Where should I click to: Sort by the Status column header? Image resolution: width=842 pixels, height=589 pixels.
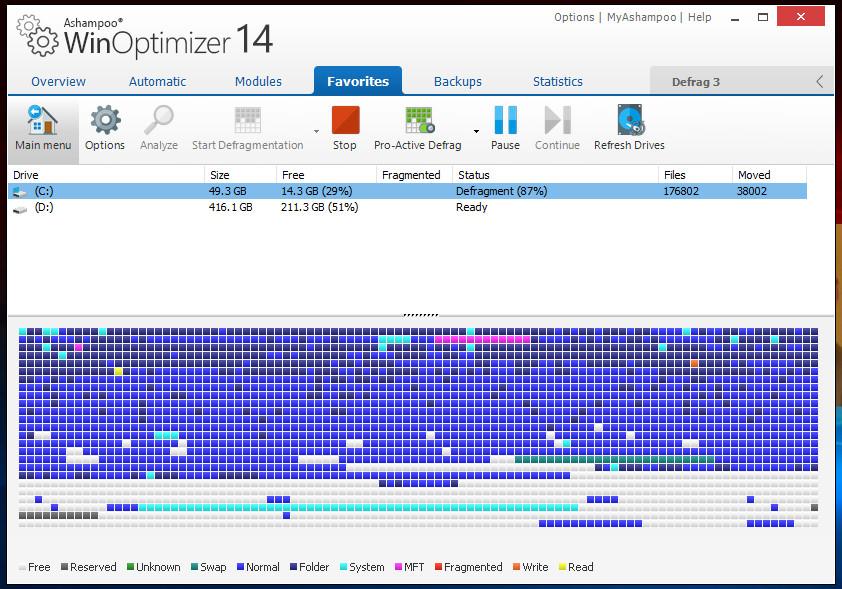tap(555, 175)
